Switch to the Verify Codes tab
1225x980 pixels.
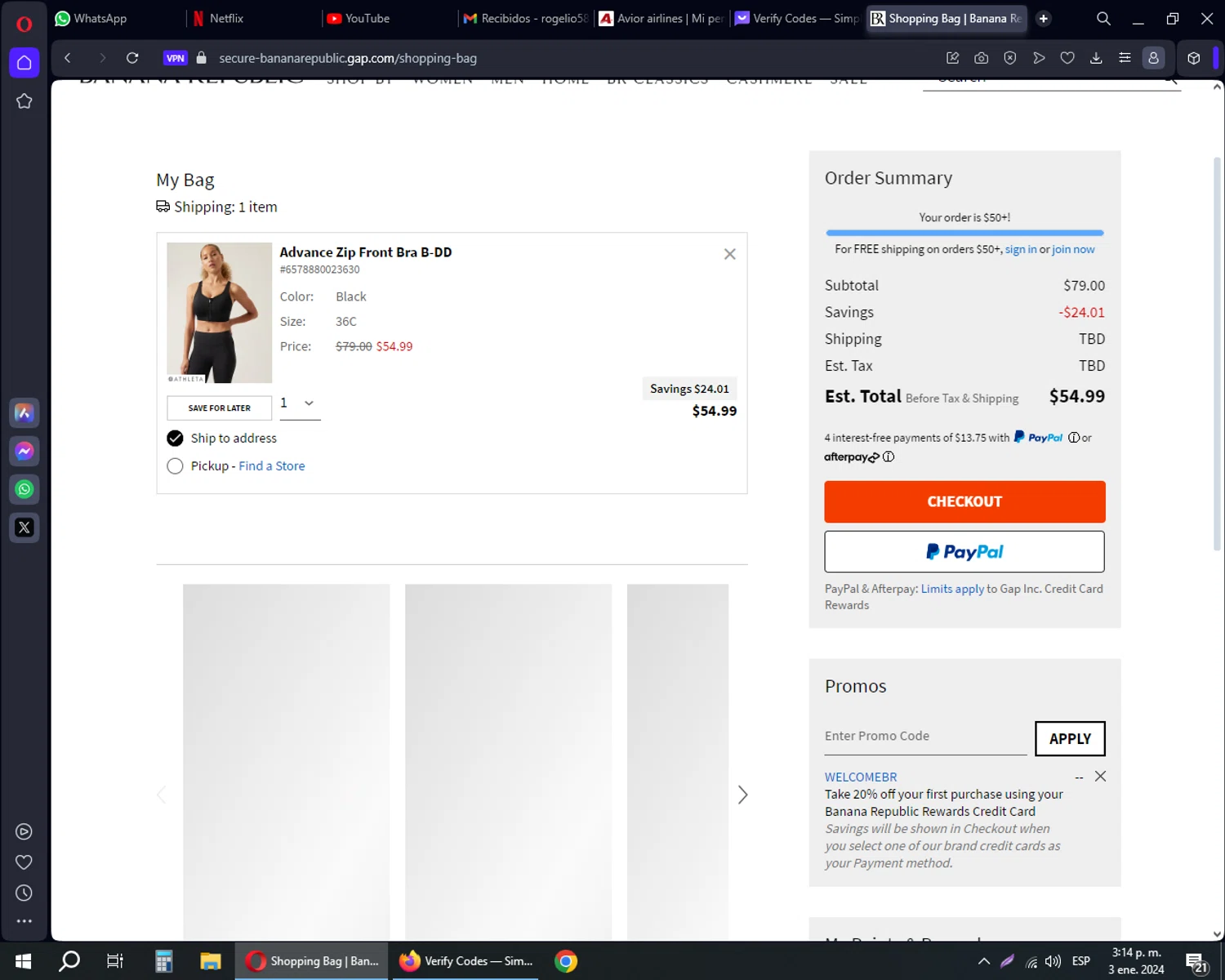tap(796, 19)
